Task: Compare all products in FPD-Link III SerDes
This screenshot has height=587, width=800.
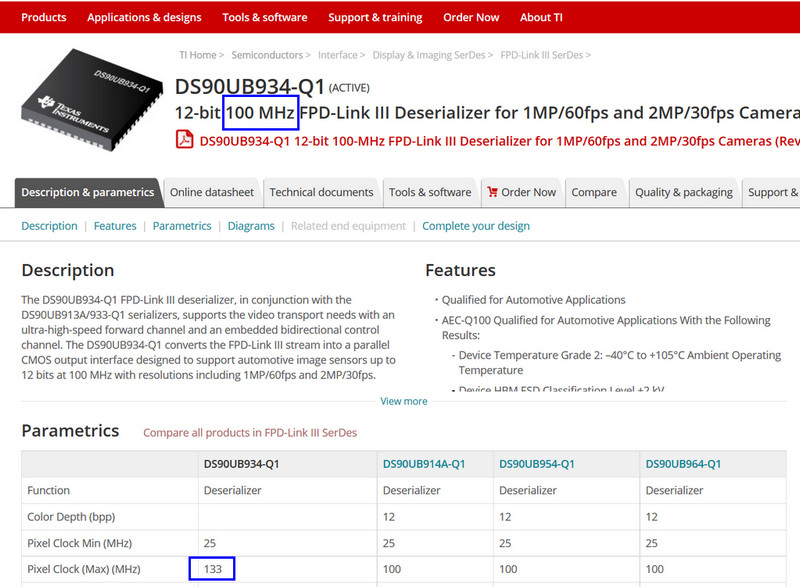Action: (250, 432)
